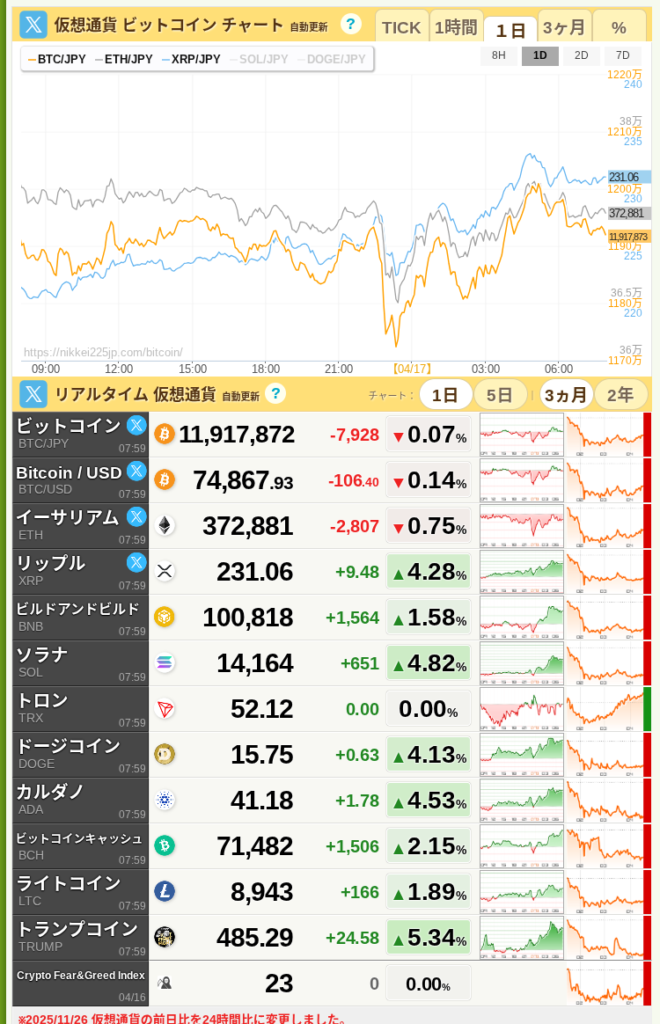This screenshot has width=660, height=1024.
Task: Choose the 5日 mini-chart period button
Action: (x=500, y=395)
